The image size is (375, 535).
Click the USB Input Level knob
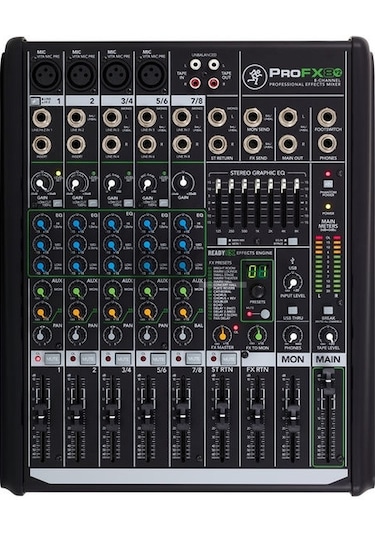tap(293, 283)
